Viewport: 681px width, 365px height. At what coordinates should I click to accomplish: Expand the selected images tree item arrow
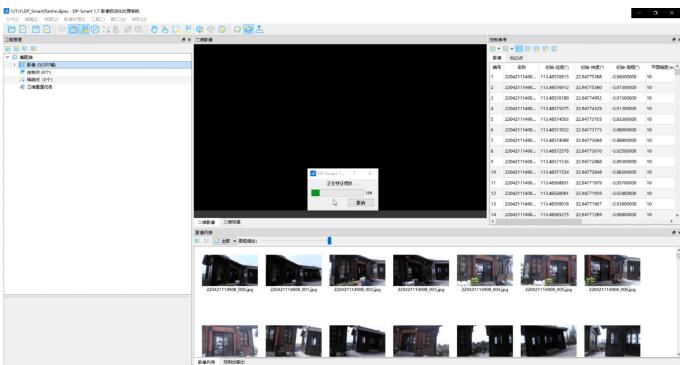(x=14, y=65)
